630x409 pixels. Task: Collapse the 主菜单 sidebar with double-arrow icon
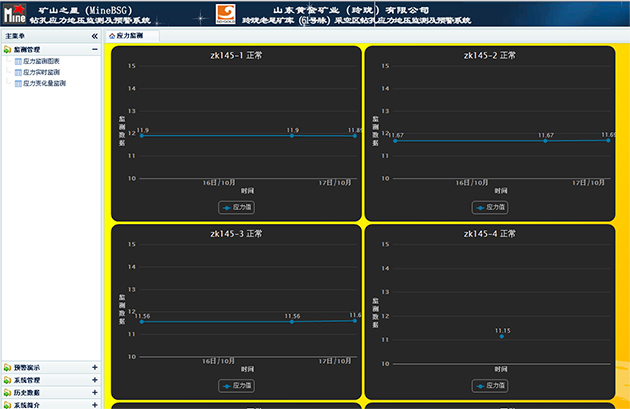tap(94, 35)
